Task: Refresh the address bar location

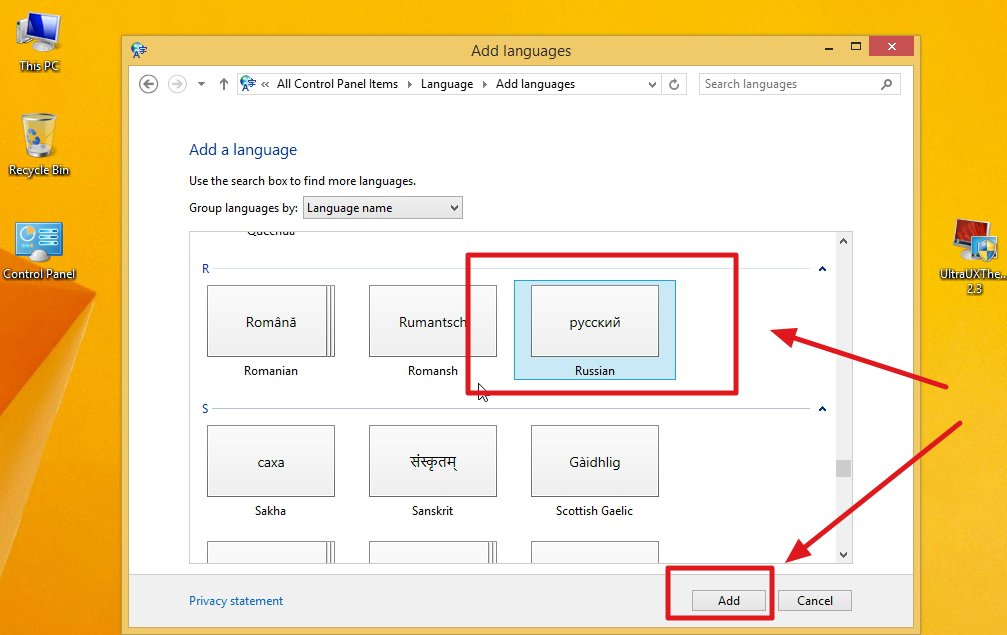Action: click(674, 84)
